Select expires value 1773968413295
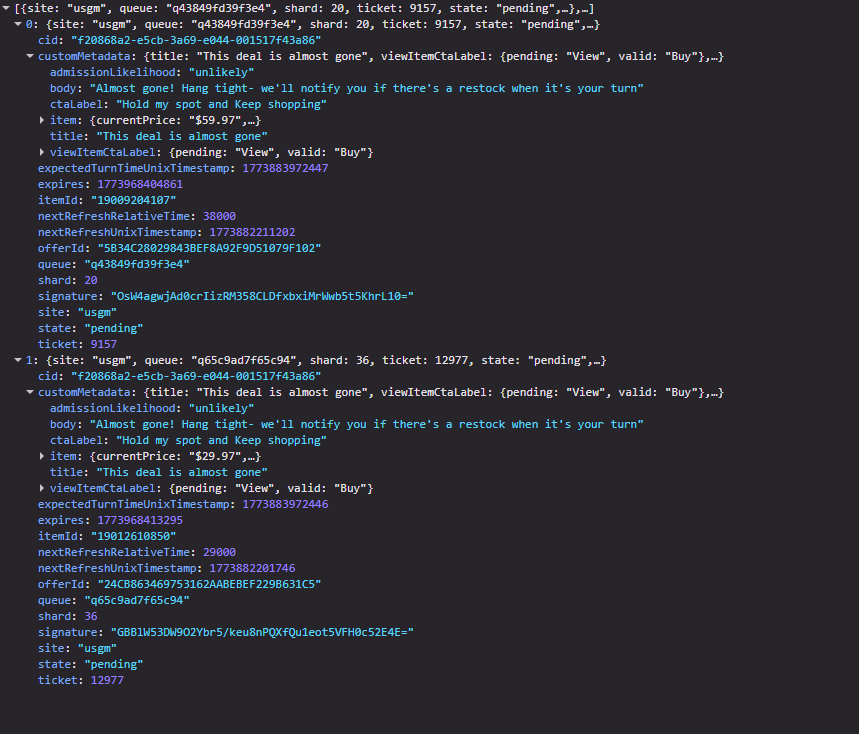Image resolution: width=859 pixels, height=734 pixels. (x=140, y=520)
